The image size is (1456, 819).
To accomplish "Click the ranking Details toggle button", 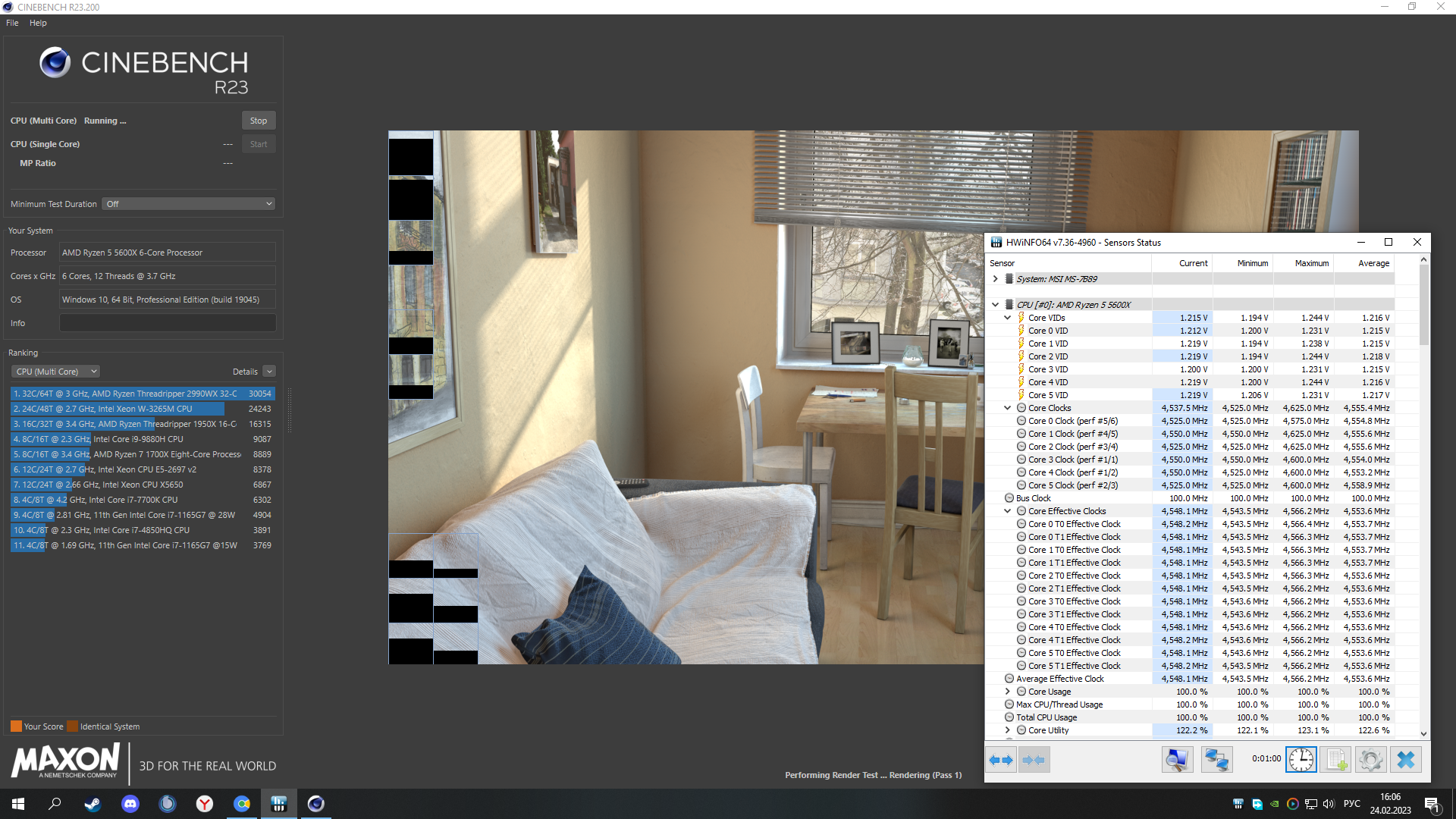I will pos(269,372).
